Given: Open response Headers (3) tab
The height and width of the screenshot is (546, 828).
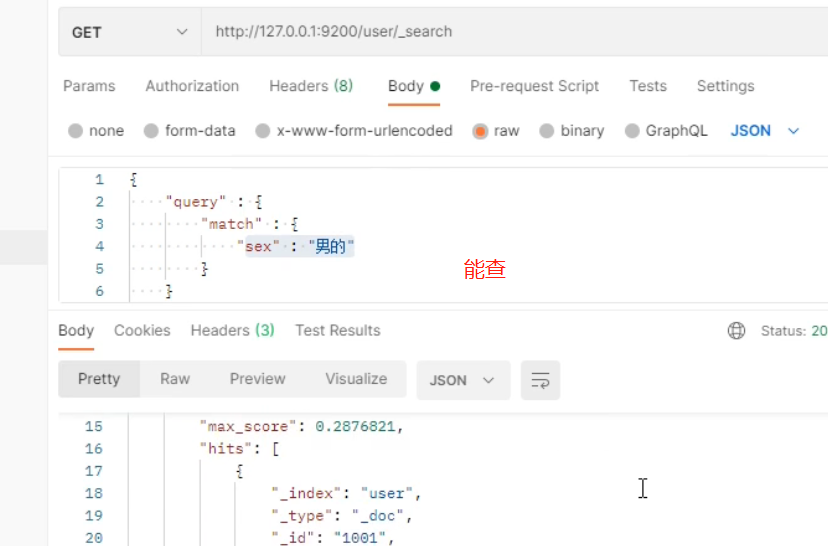Looking at the screenshot, I should (232, 331).
